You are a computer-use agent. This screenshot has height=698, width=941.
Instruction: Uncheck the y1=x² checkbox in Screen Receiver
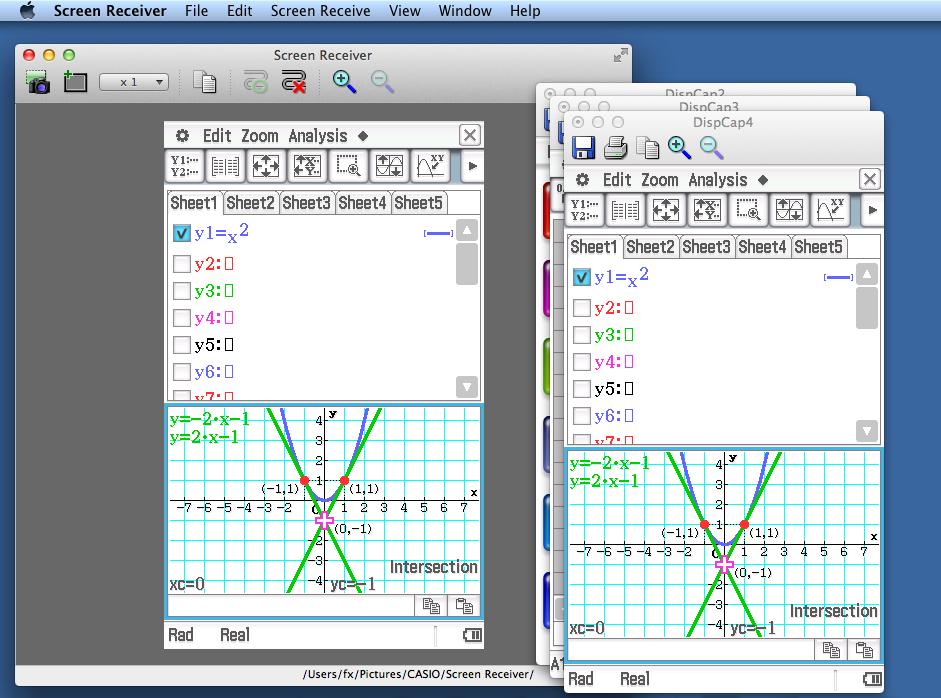tap(181, 233)
